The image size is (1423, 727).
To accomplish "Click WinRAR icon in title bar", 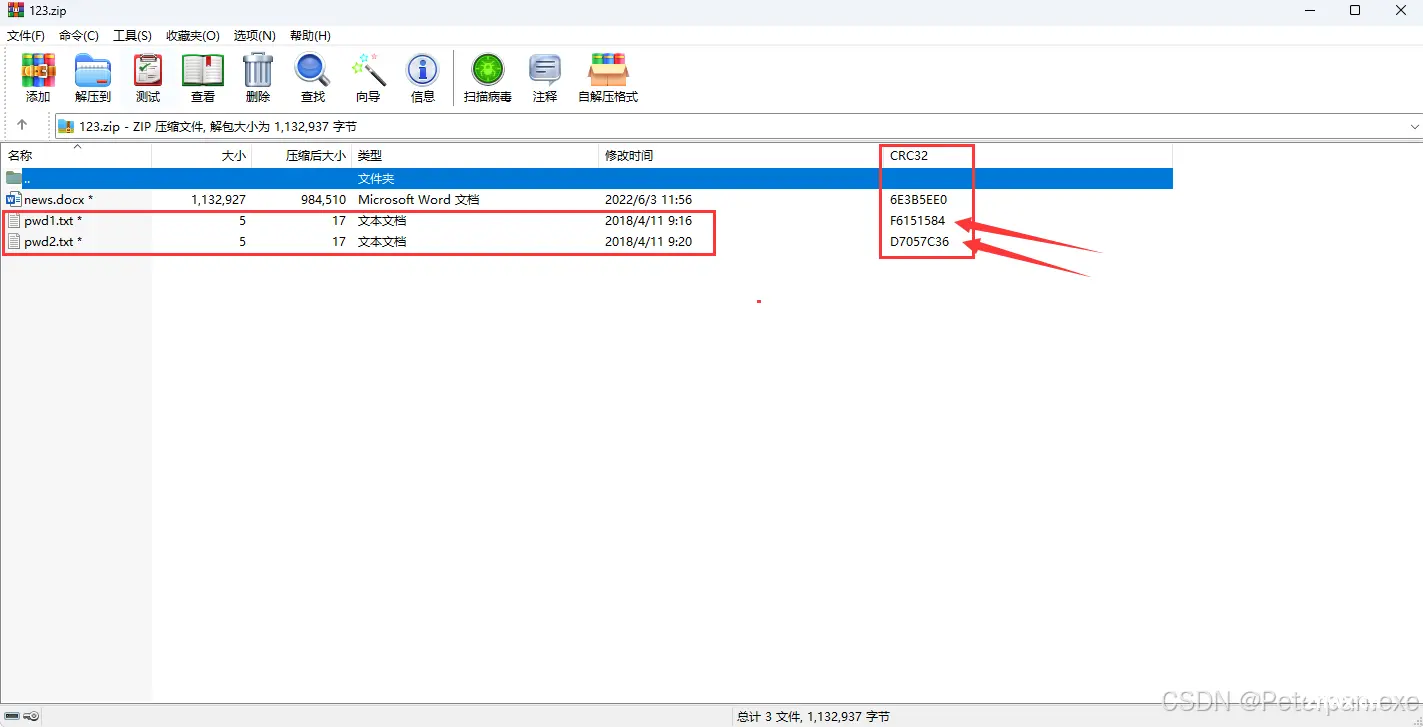I will [15, 10].
